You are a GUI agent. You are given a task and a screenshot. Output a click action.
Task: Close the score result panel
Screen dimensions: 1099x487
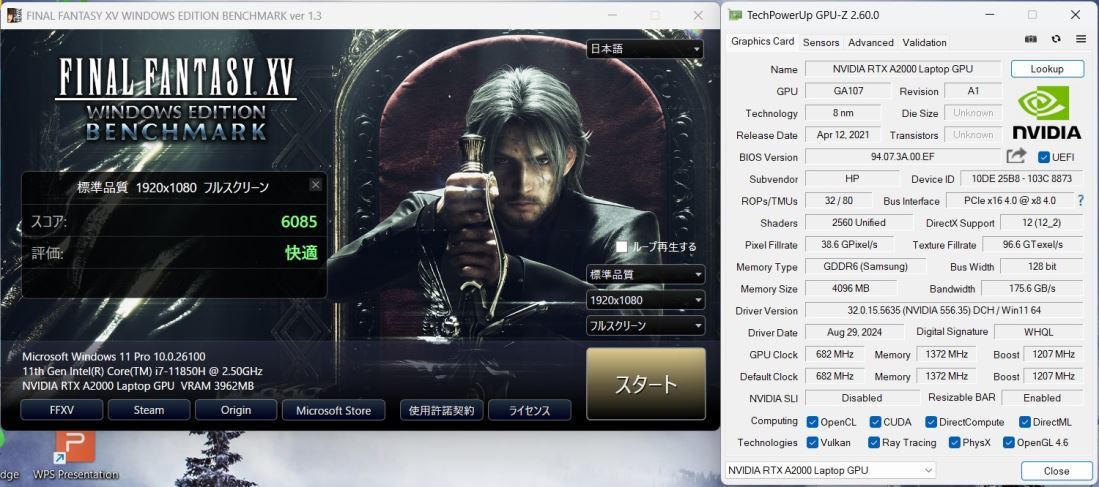click(316, 184)
